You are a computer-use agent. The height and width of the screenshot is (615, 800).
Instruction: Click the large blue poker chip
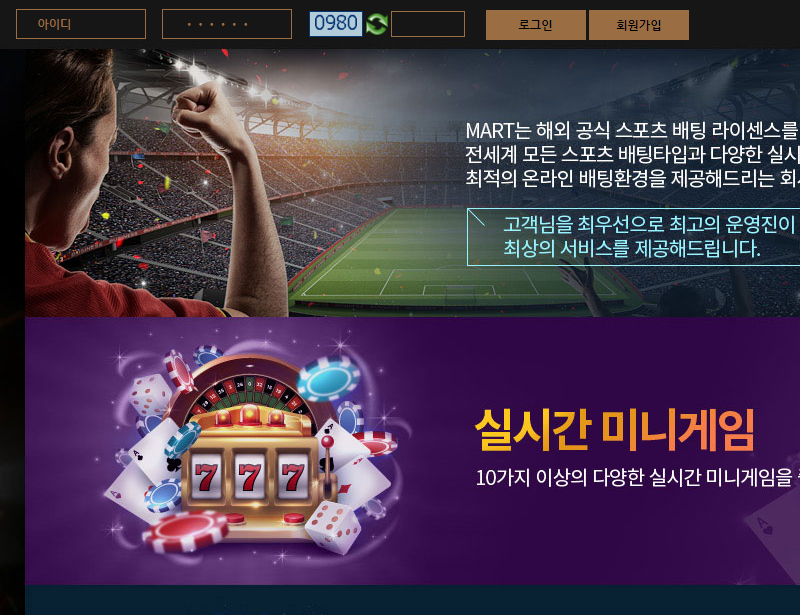(330, 379)
